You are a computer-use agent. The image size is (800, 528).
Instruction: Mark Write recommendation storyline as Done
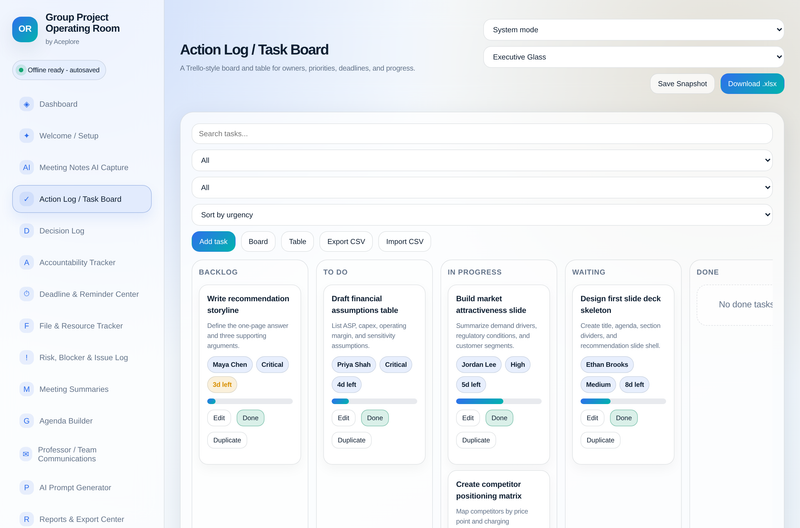pos(250,418)
